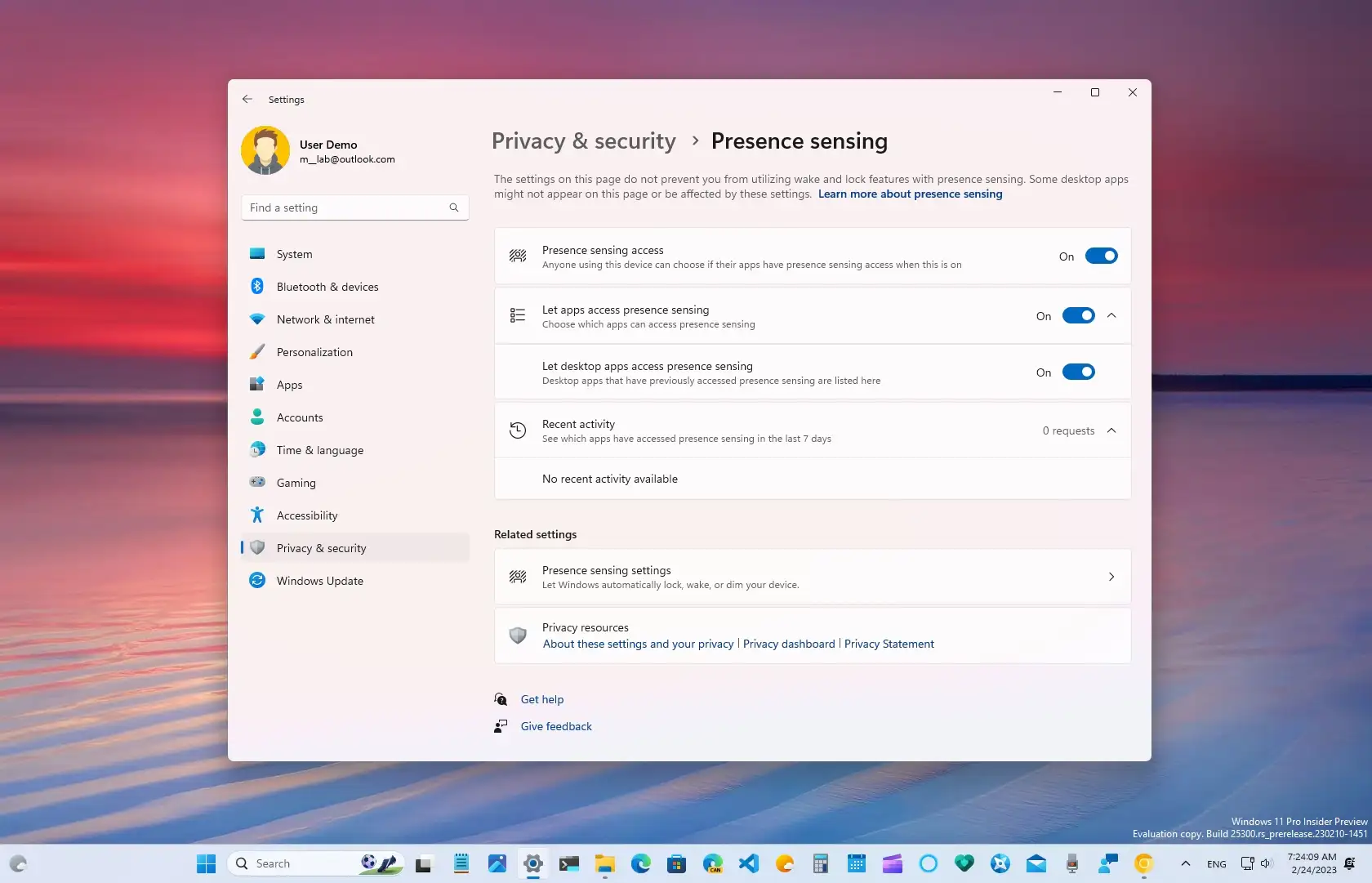The image size is (1372, 883).
Task: Open Microsoft Store in the taskbar
Action: coord(676,863)
